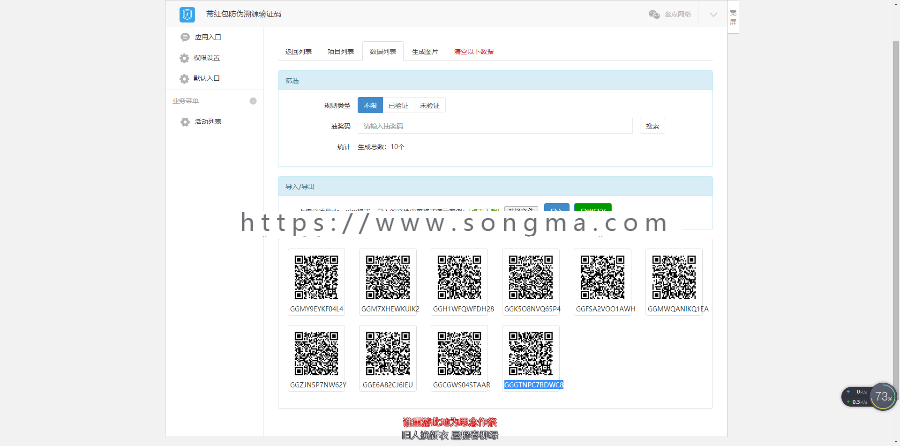The image size is (900, 446).
Task: Click the app title text in header
Action: 244,14
